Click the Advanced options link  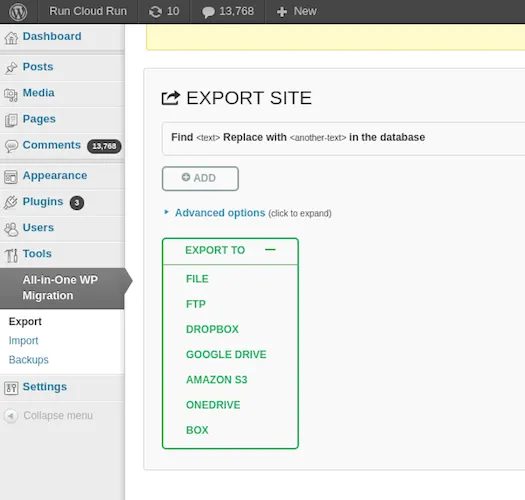[220, 213]
